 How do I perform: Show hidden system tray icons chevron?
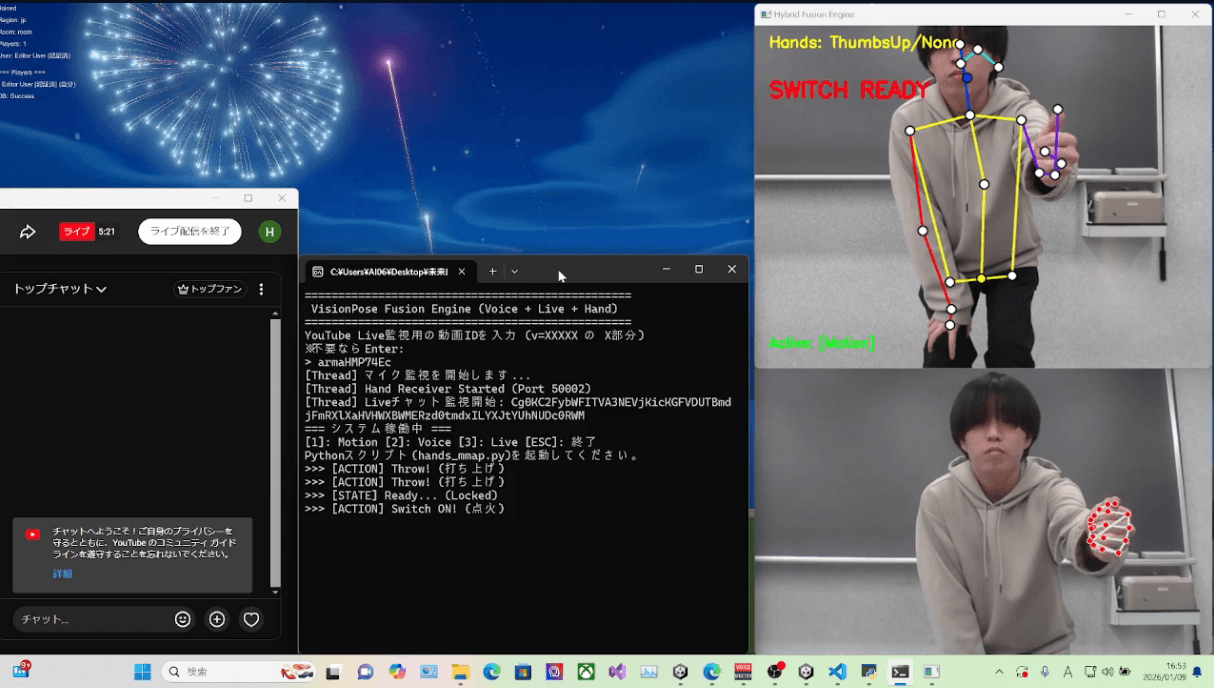coord(998,672)
